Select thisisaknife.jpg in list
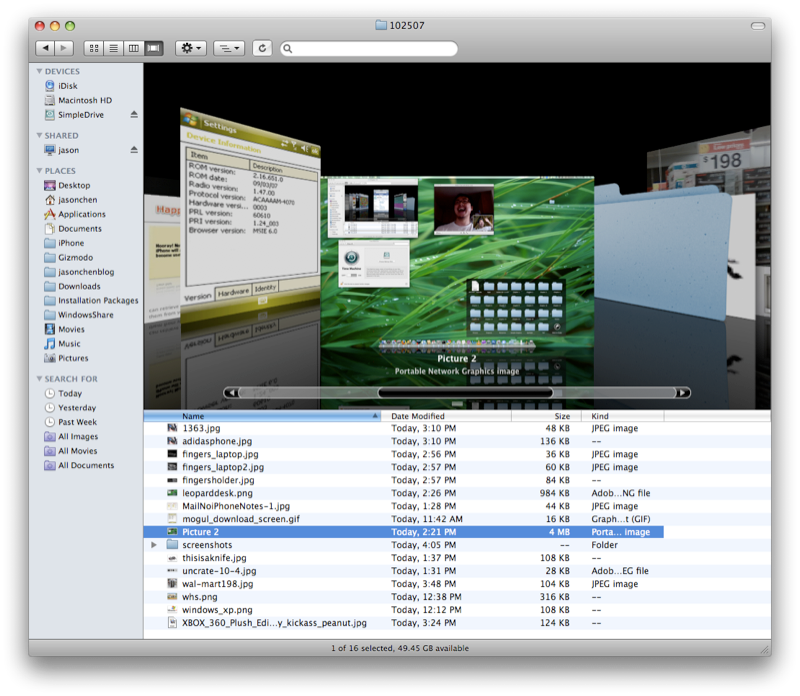This screenshot has width=800, height=696. point(457,558)
